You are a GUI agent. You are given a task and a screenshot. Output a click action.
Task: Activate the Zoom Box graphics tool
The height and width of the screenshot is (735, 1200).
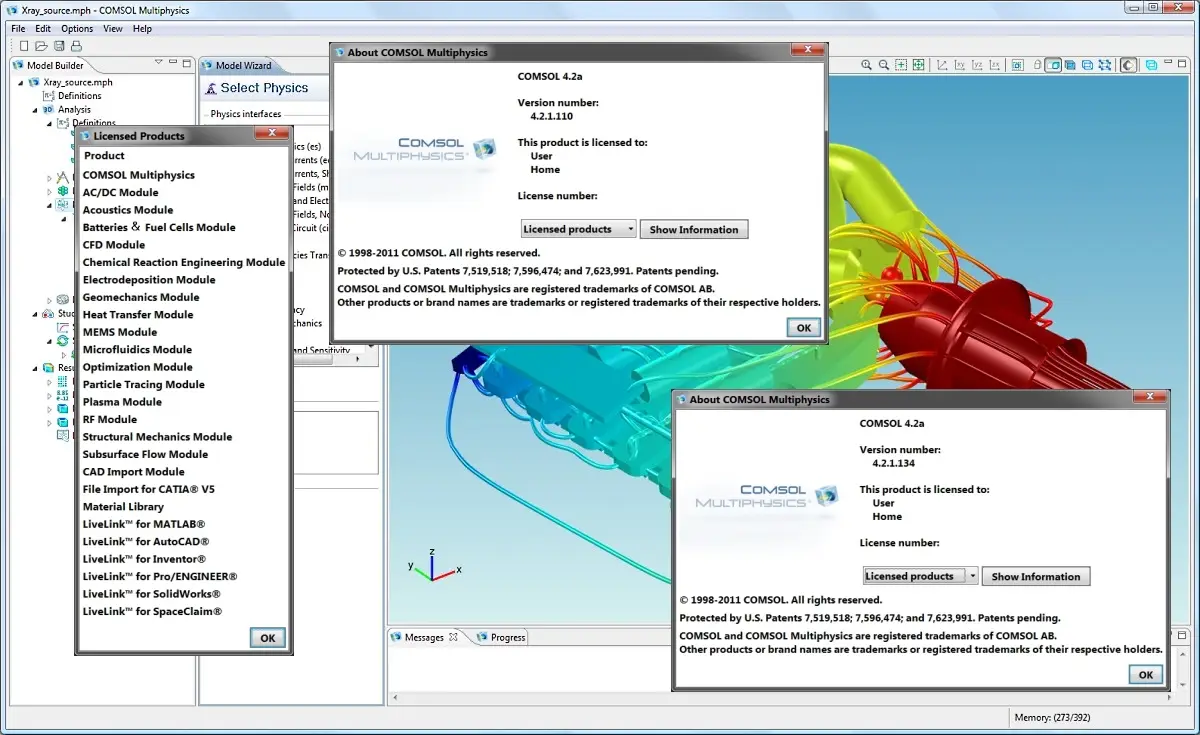click(901, 65)
